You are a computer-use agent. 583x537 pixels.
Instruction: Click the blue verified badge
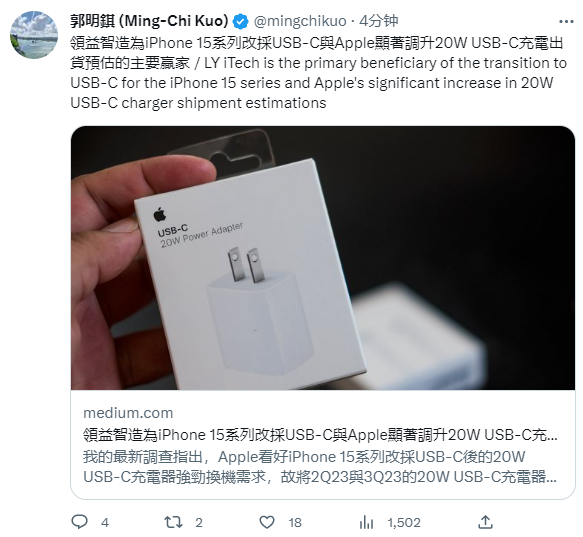241,22
